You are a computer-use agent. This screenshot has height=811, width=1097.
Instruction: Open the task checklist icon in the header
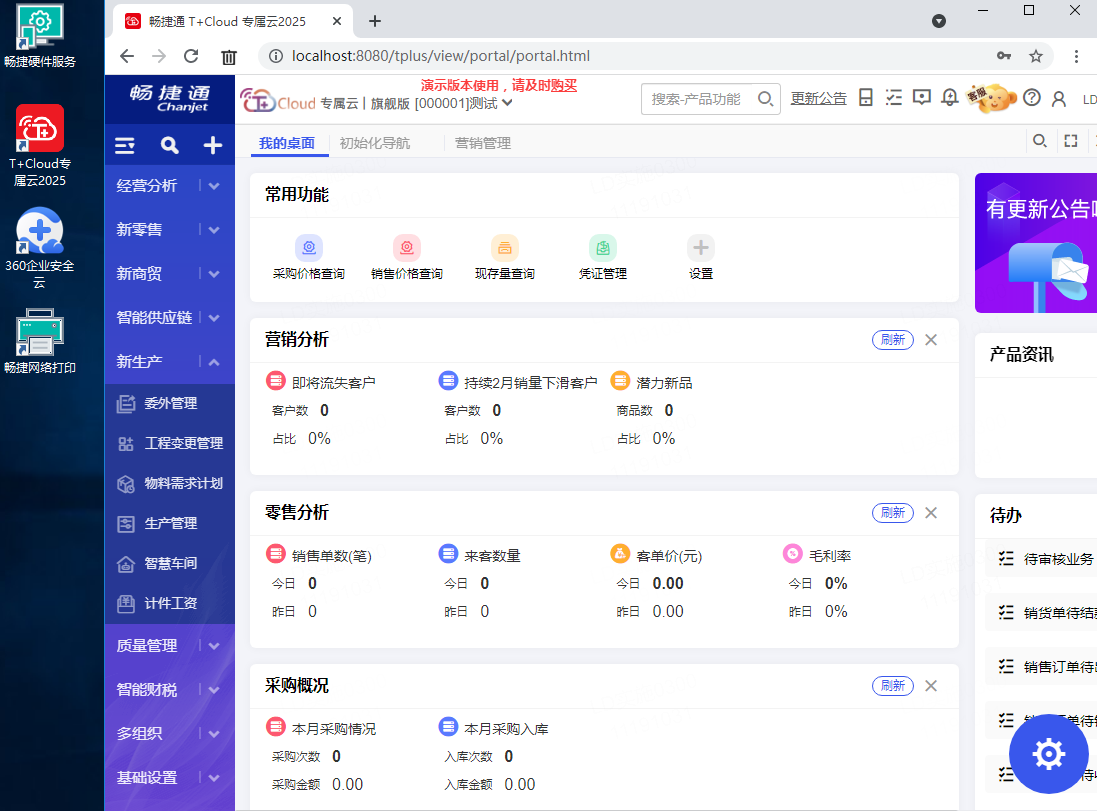point(893,98)
